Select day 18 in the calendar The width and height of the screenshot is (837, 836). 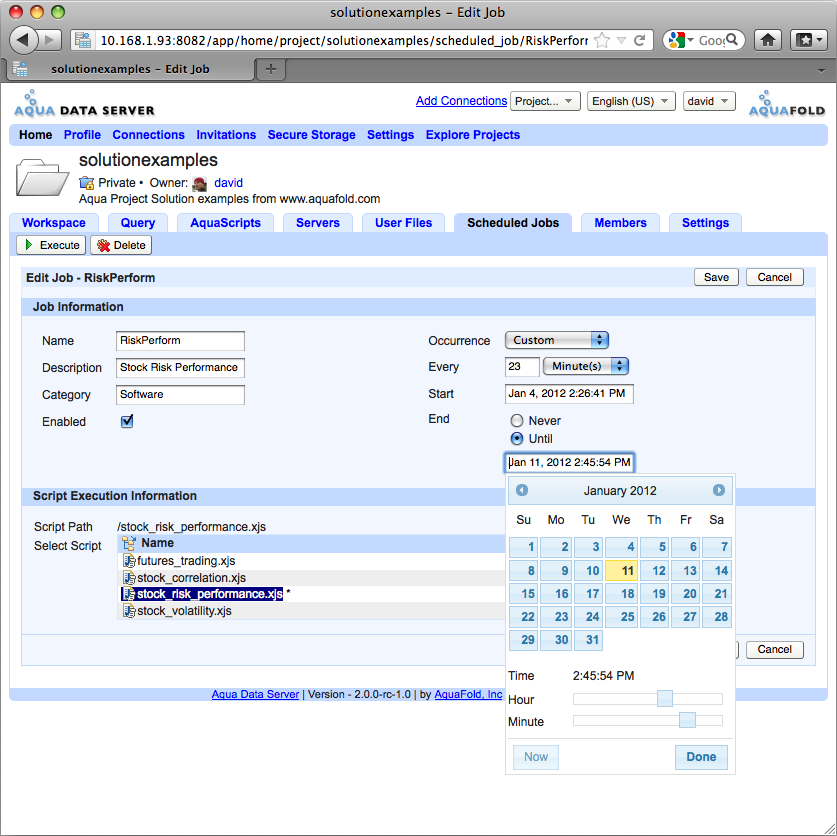621,594
